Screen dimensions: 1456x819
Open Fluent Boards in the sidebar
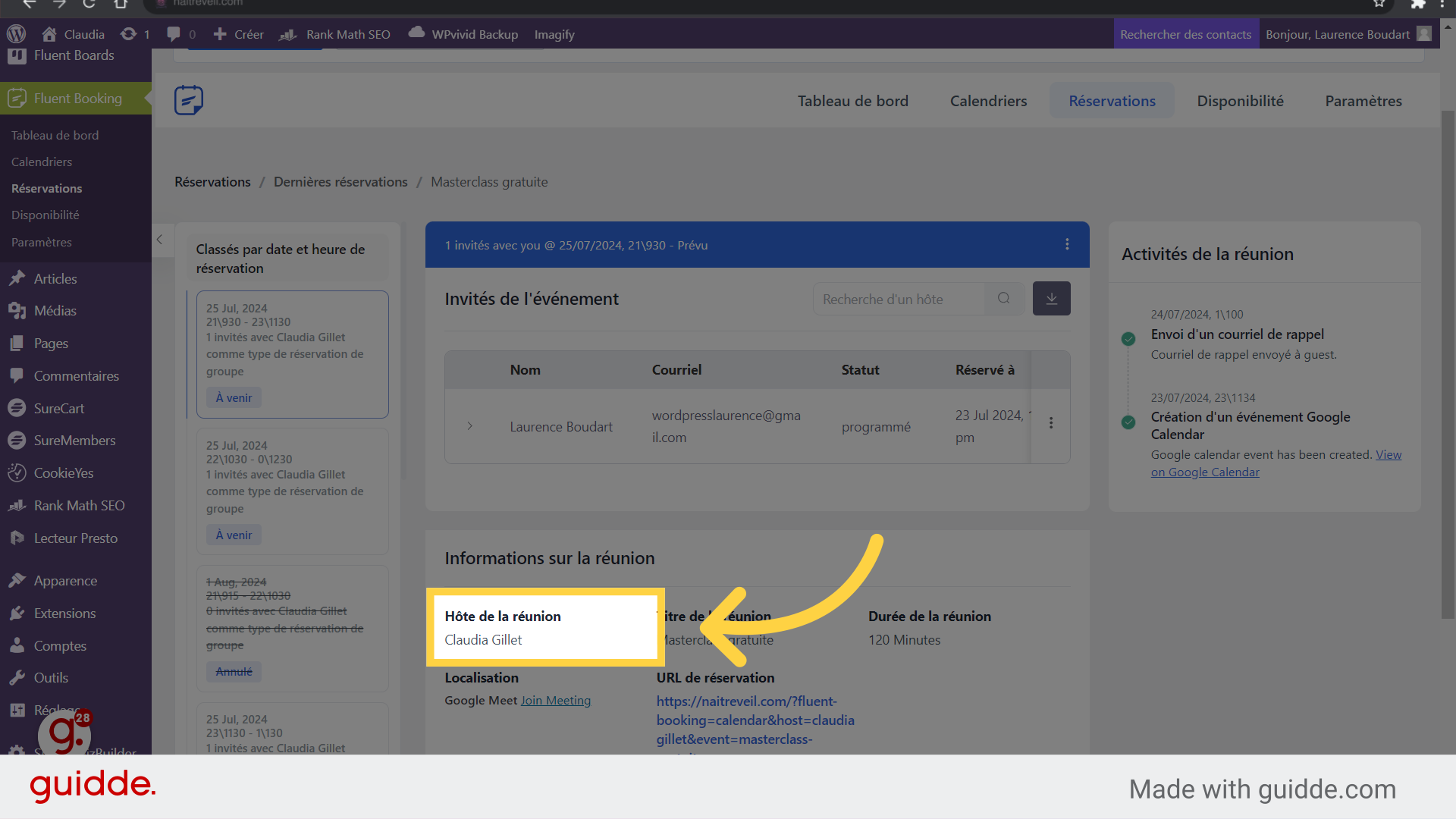(74, 55)
